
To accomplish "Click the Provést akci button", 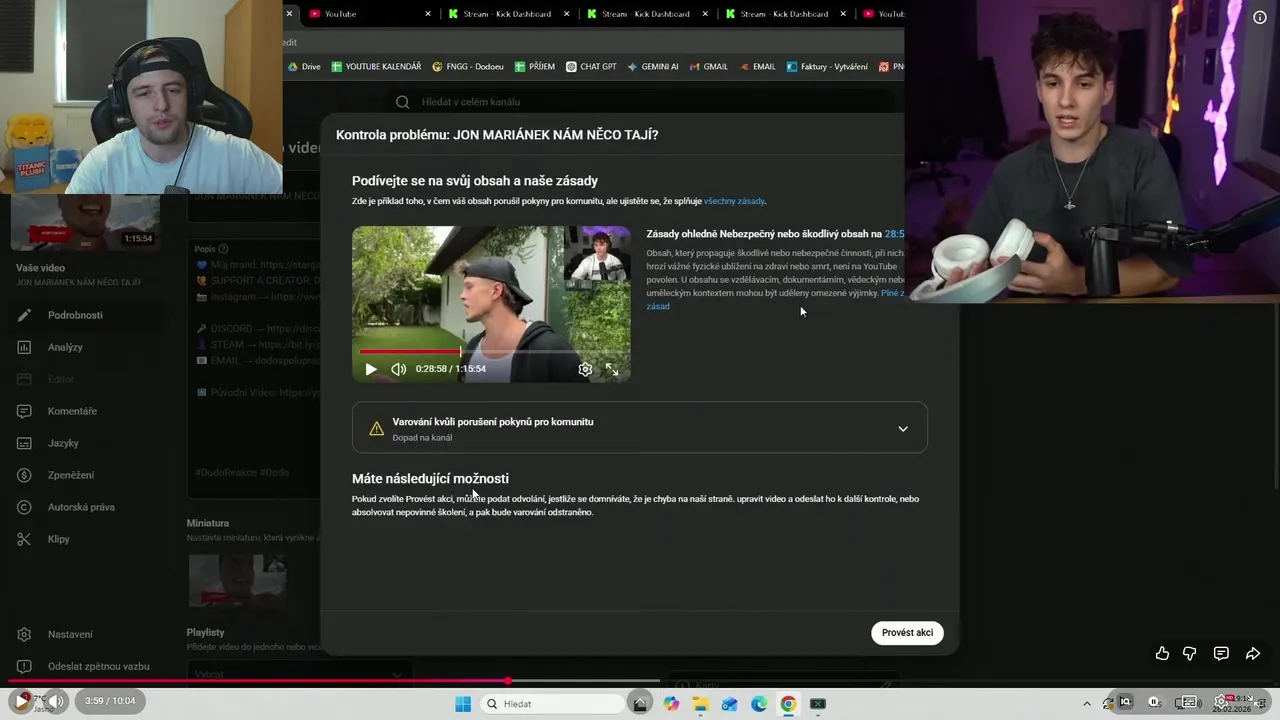I will (907, 632).
